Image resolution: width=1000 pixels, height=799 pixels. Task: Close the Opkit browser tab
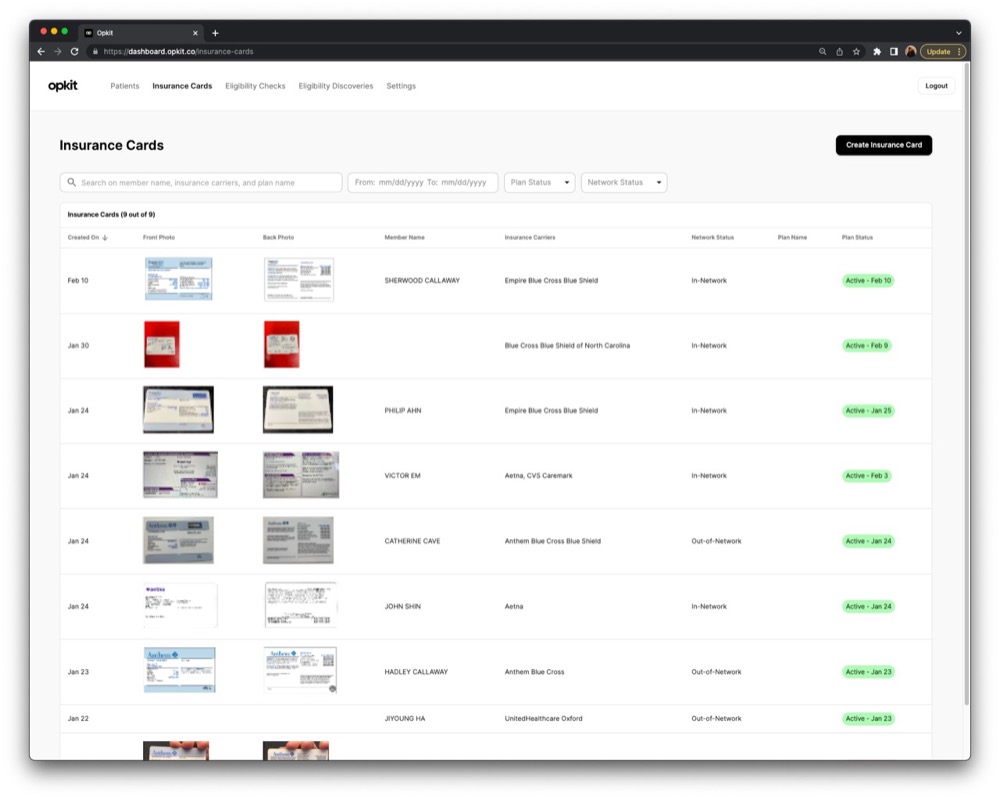pyautogui.click(x=195, y=33)
